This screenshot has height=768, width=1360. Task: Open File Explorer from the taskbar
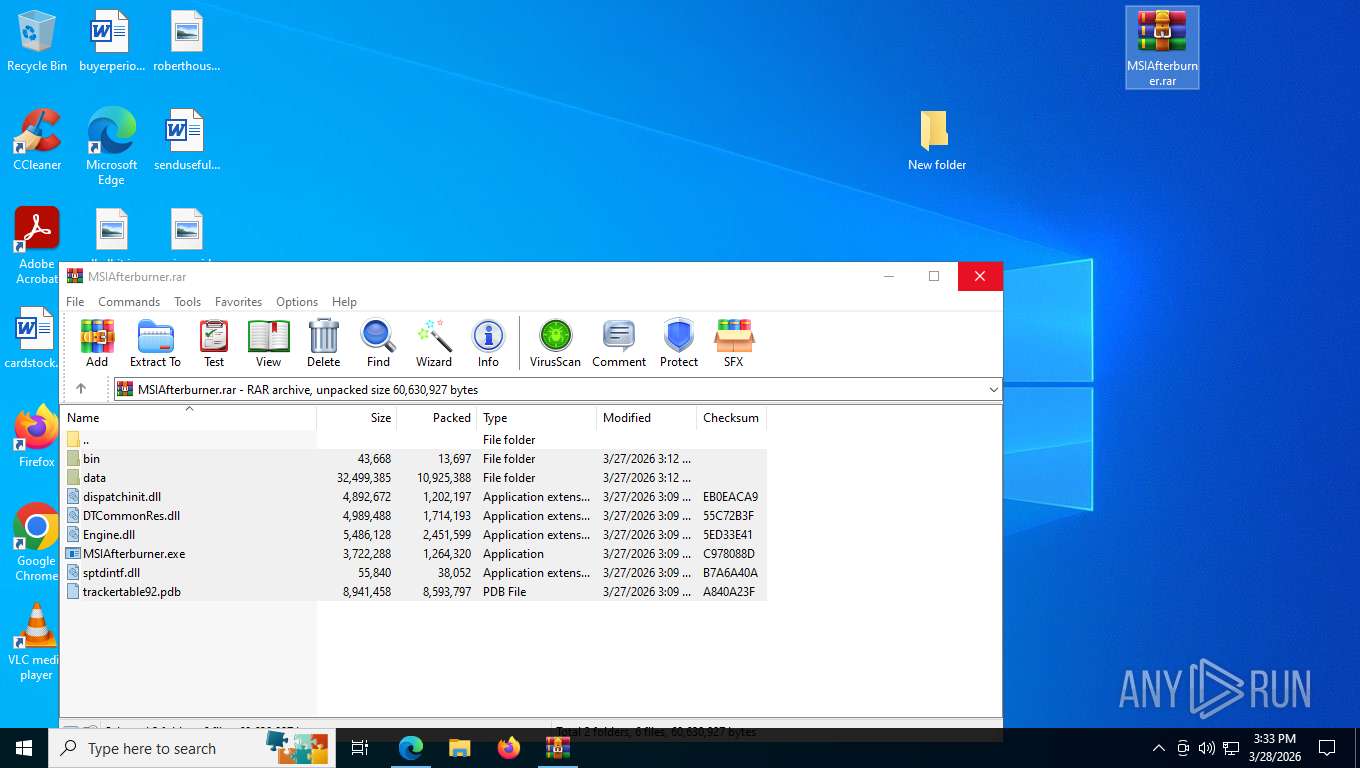(459, 748)
